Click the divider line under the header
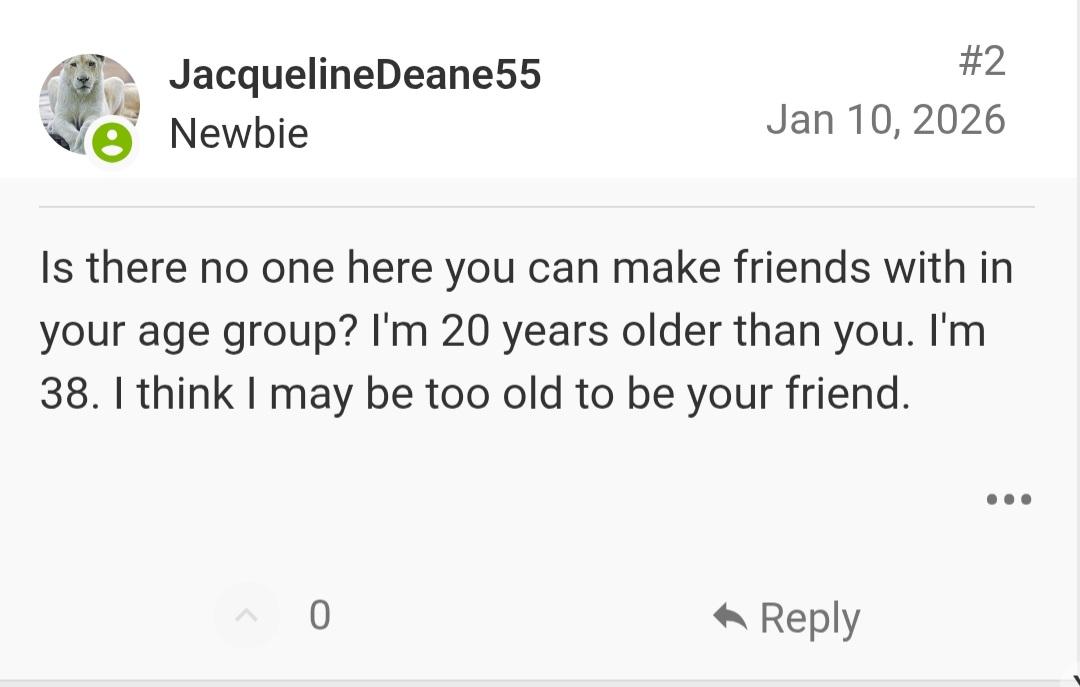The image size is (1080, 687). [x=537, y=207]
